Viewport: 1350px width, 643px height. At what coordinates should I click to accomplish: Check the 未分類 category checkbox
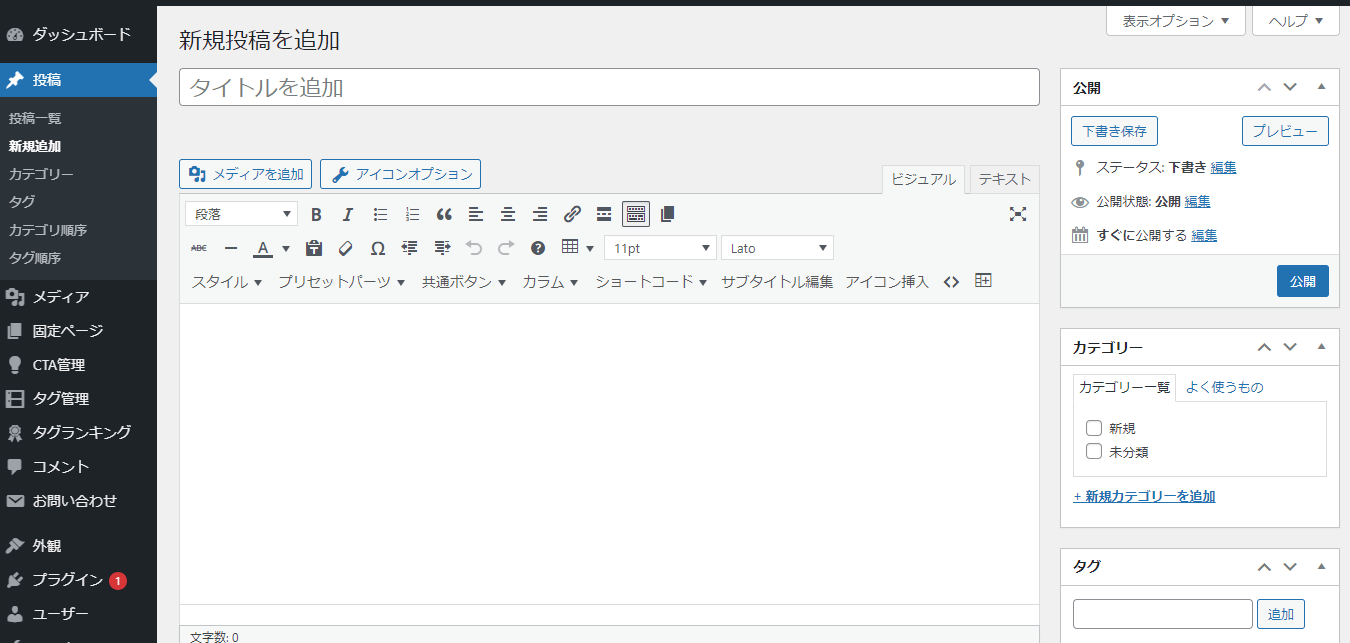[1093, 451]
